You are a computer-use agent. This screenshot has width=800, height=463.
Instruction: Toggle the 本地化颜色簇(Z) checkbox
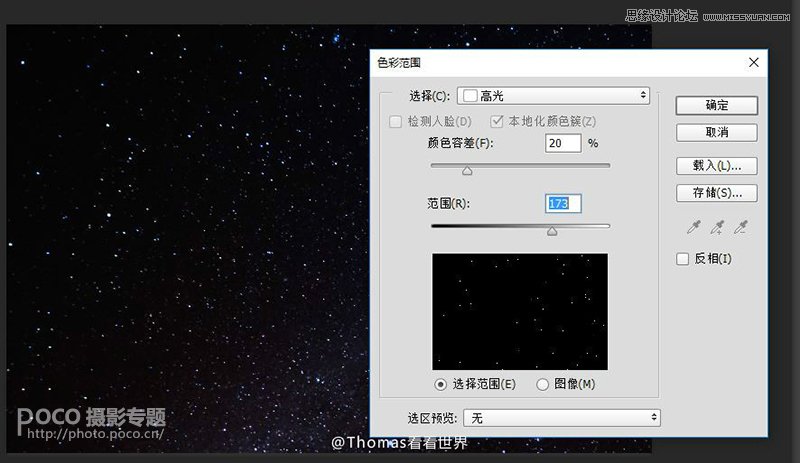pos(496,121)
